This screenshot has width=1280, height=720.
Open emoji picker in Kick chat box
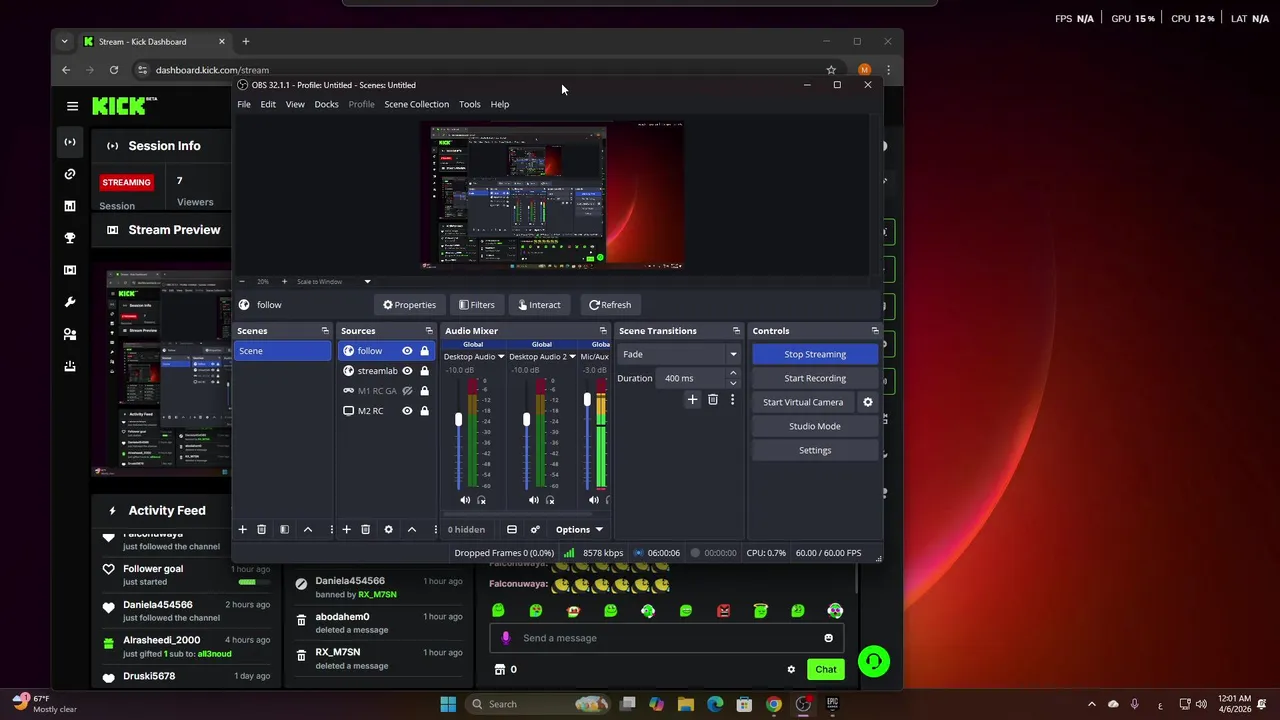[828, 638]
